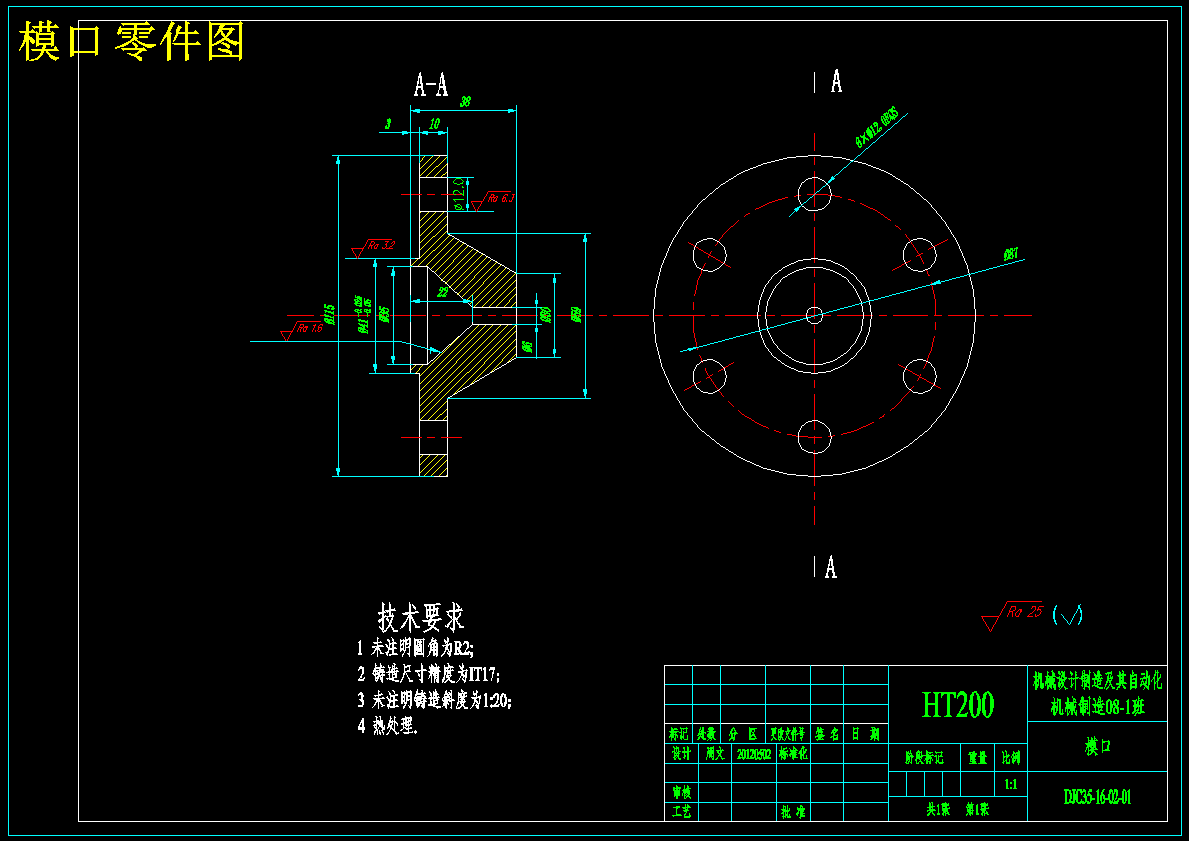Click the "设计" cell in the title block
This screenshot has width=1189, height=841.
681,754
